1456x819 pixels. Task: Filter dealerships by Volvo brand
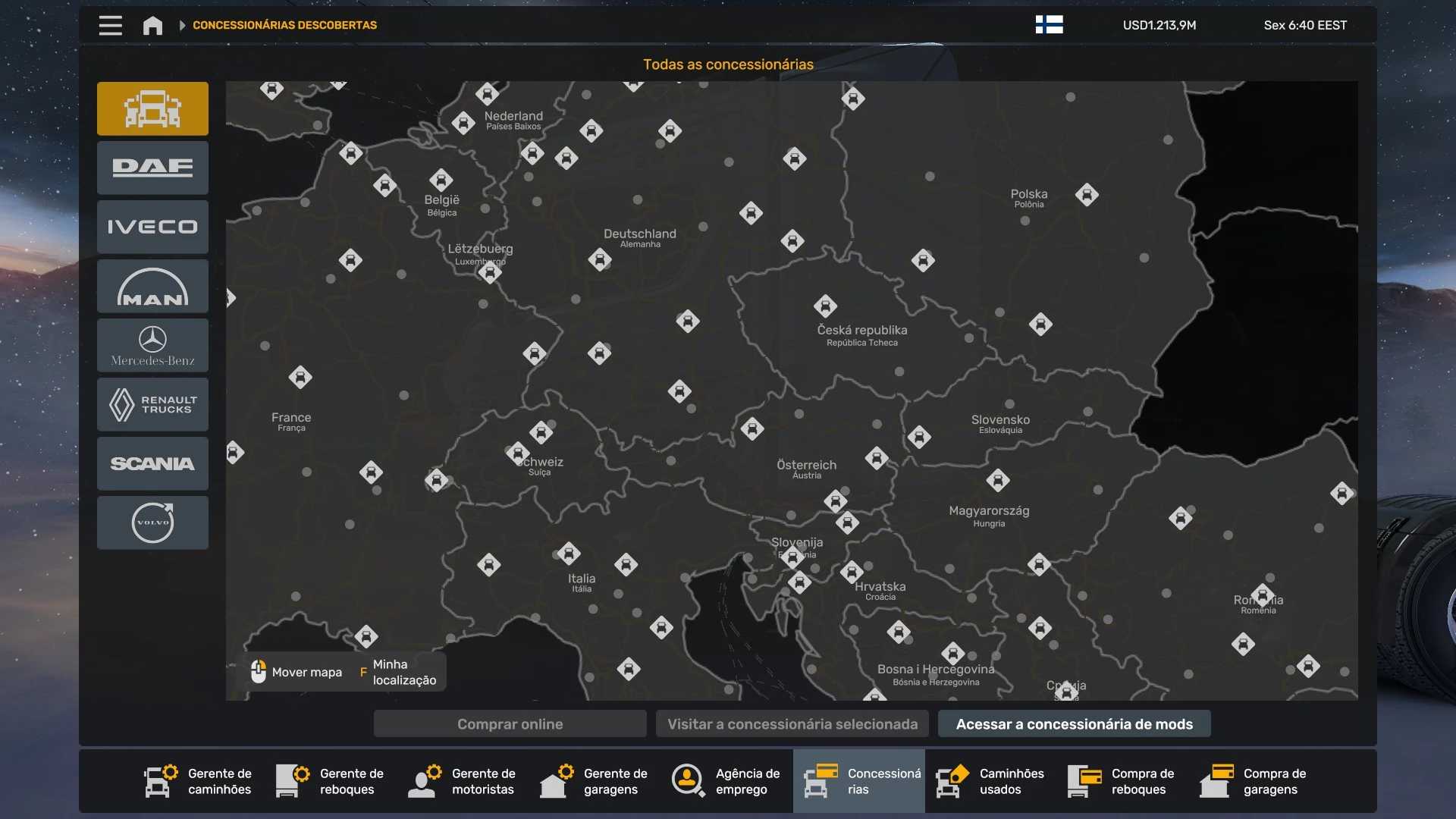coord(152,522)
